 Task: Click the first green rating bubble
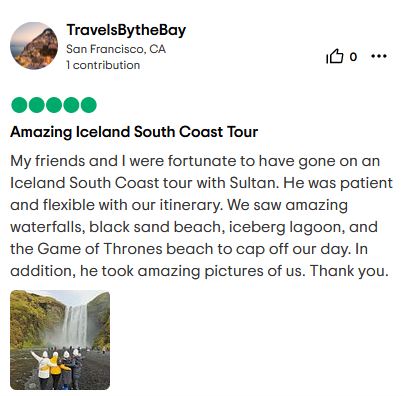[x=19, y=105]
